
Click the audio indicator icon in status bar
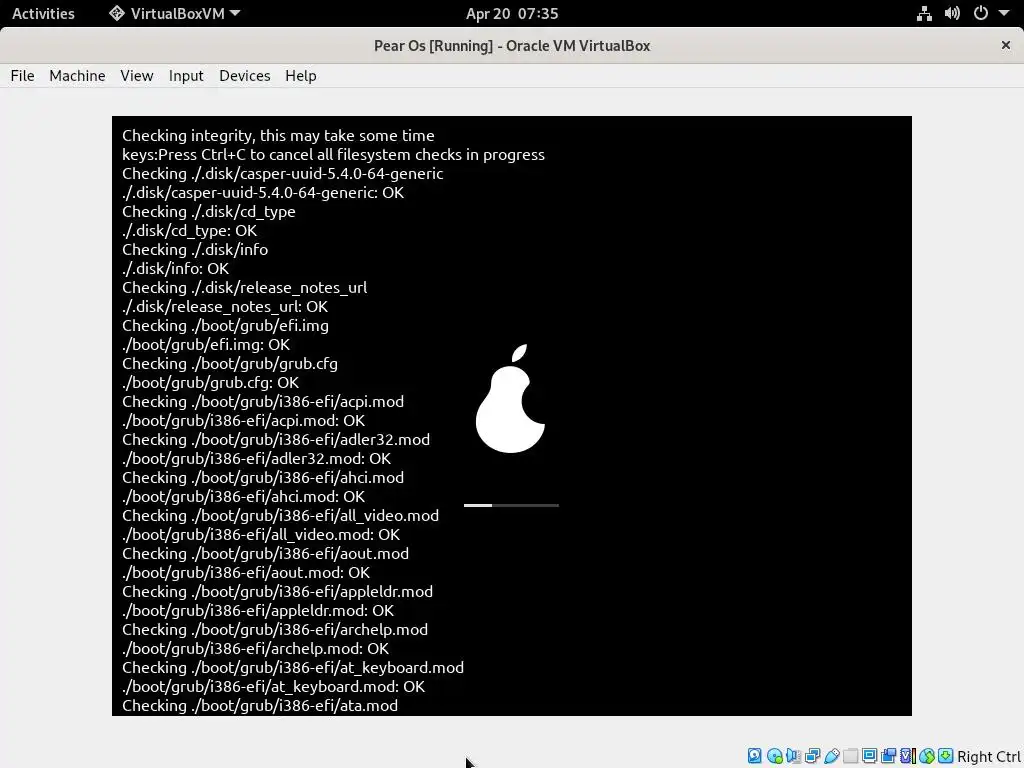[x=793, y=756]
